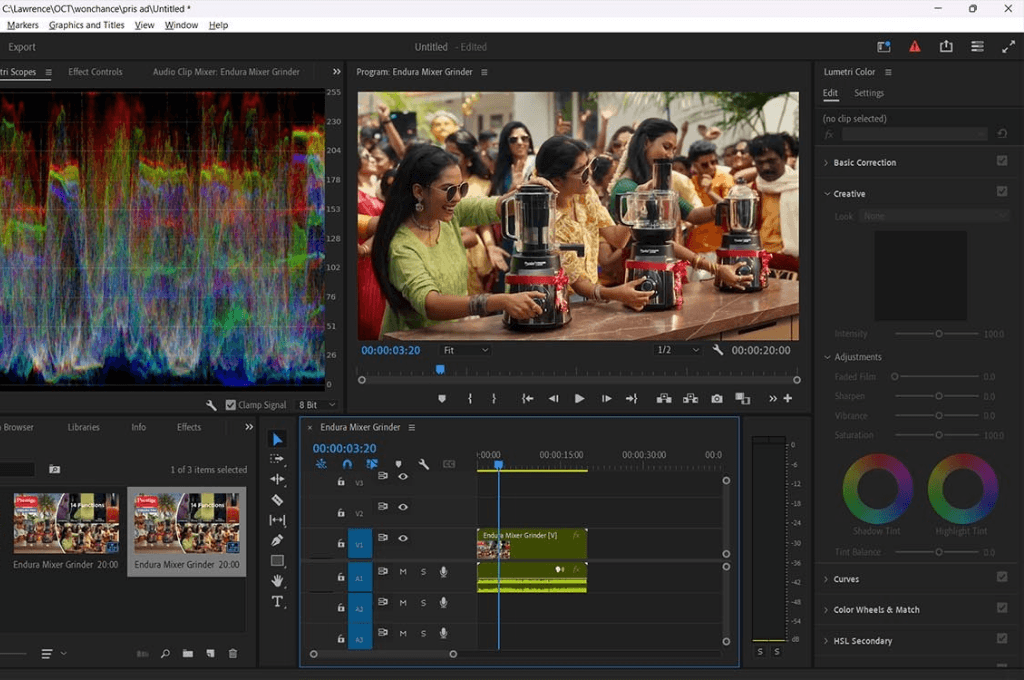Click the Export button in the header
Viewport: 1024px width, 680px height.
(22, 47)
